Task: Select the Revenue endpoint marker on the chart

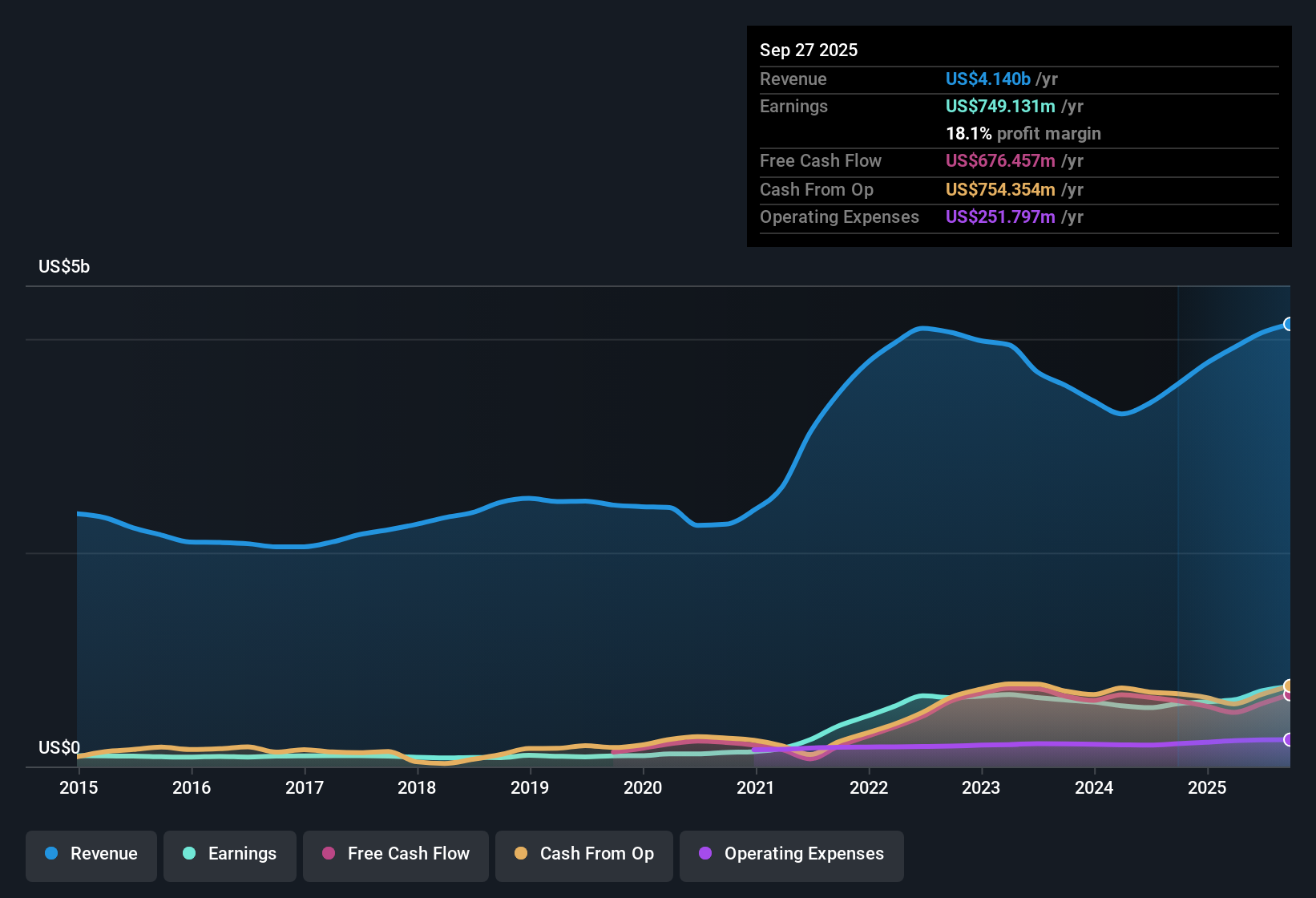Action: tap(1289, 324)
